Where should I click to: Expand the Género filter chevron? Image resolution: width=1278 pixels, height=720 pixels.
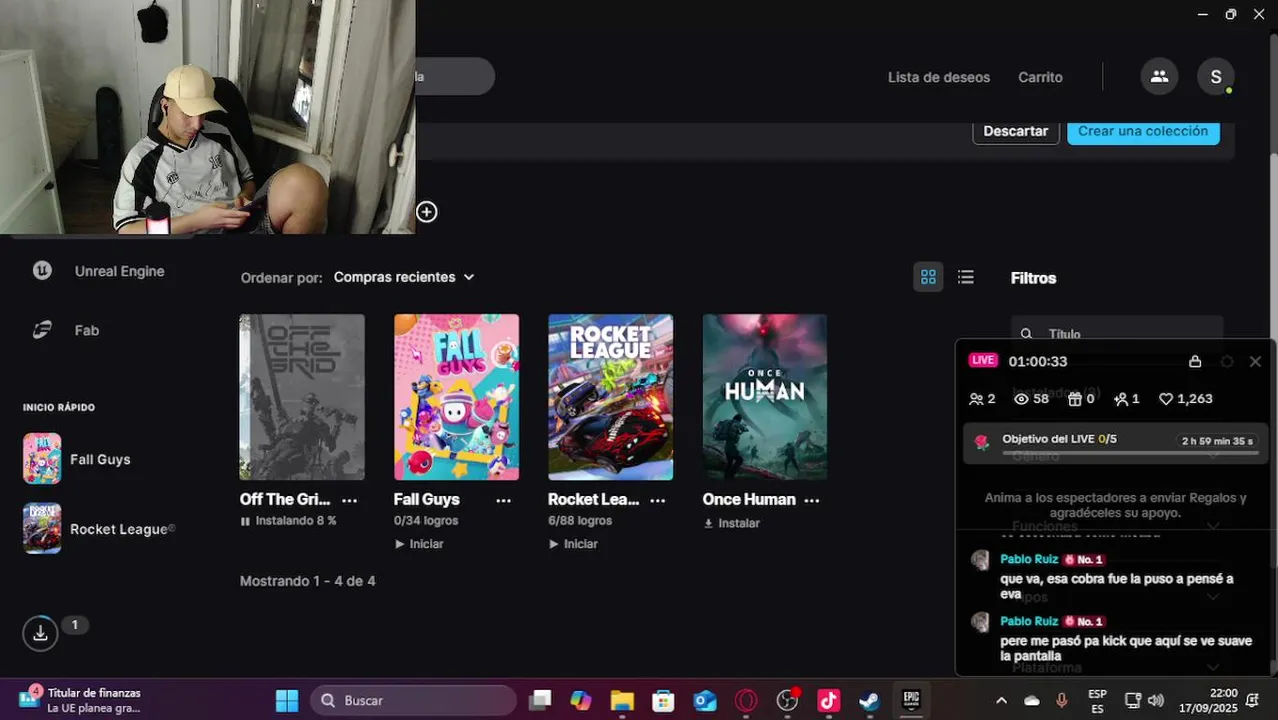[x=1213, y=455]
